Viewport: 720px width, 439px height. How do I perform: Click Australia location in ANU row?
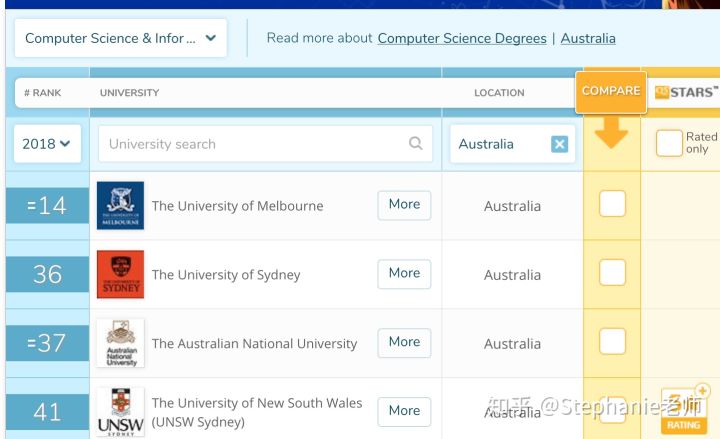(x=512, y=344)
